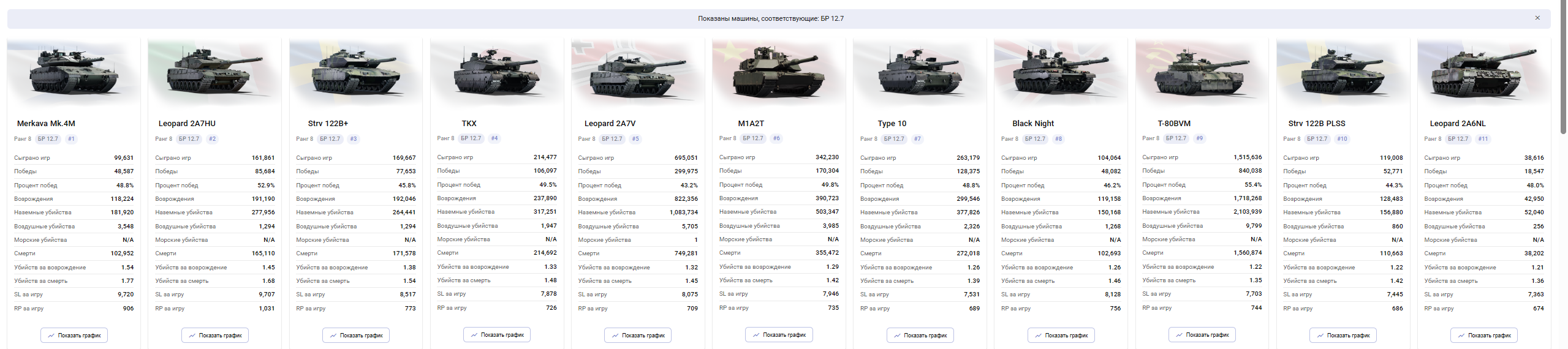Click the vertical page scrollbar
This screenshot has height=349, width=1568.
pos(1563,67)
